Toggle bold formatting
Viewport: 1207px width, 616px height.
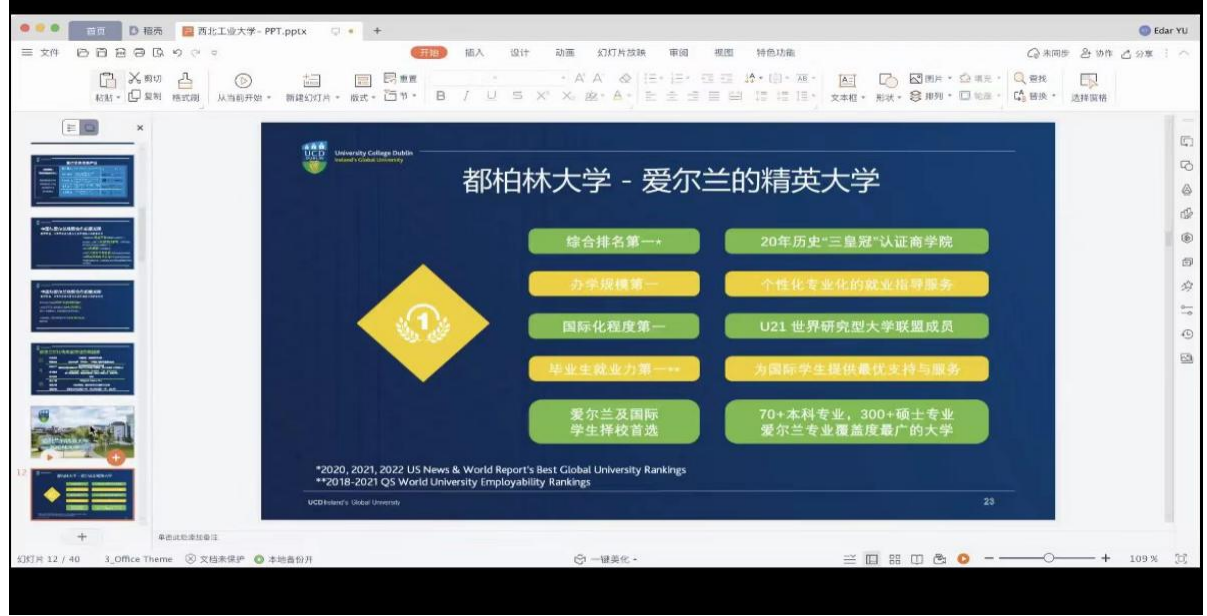click(441, 96)
